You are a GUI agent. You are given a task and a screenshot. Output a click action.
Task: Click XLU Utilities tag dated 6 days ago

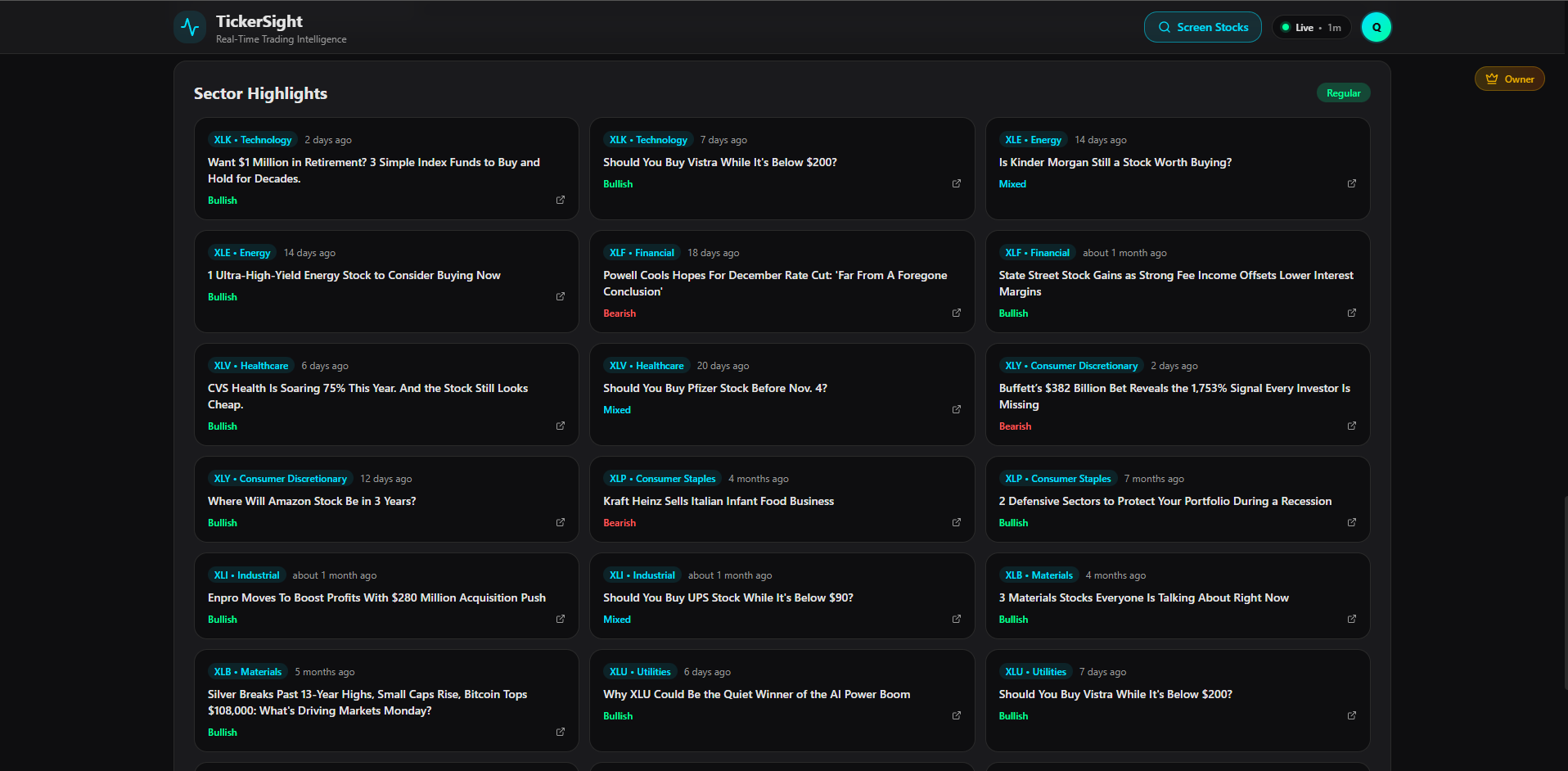point(640,672)
